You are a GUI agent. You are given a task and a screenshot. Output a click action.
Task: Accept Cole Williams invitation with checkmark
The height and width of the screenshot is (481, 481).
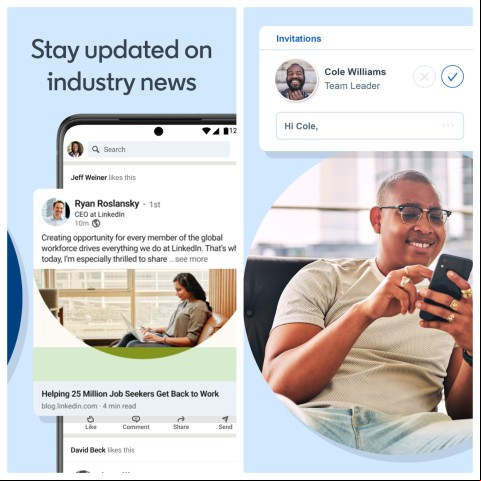click(452, 77)
